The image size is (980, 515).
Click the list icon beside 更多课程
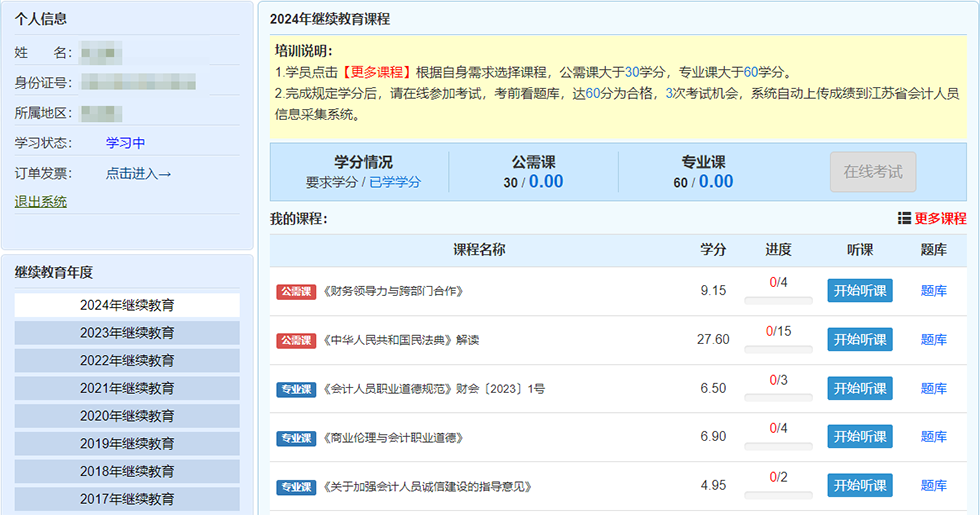[x=904, y=219]
